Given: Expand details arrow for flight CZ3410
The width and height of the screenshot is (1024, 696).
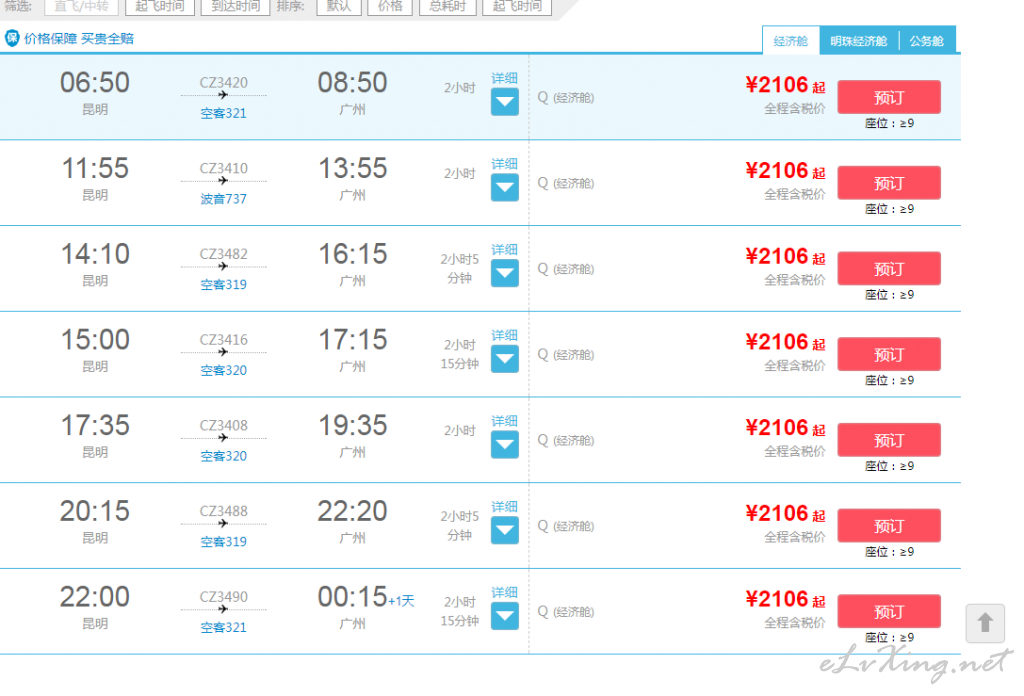Looking at the screenshot, I should 504,187.
